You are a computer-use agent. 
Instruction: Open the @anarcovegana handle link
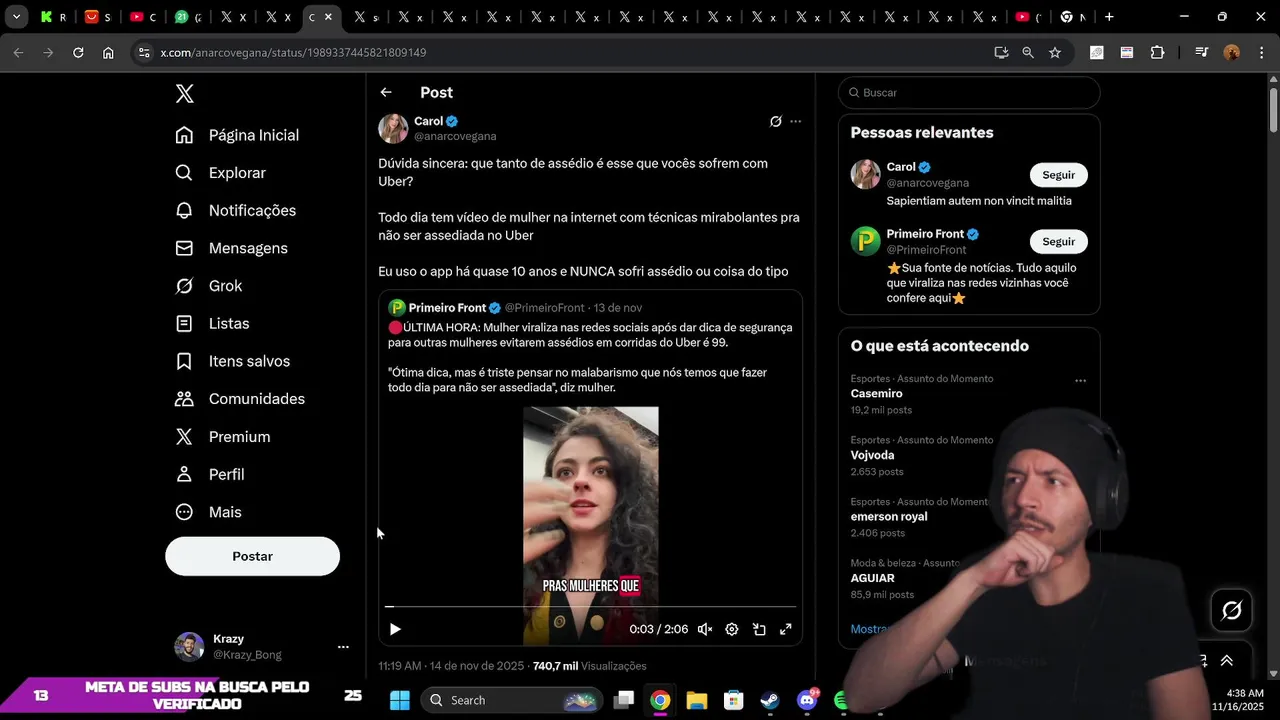[455, 136]
